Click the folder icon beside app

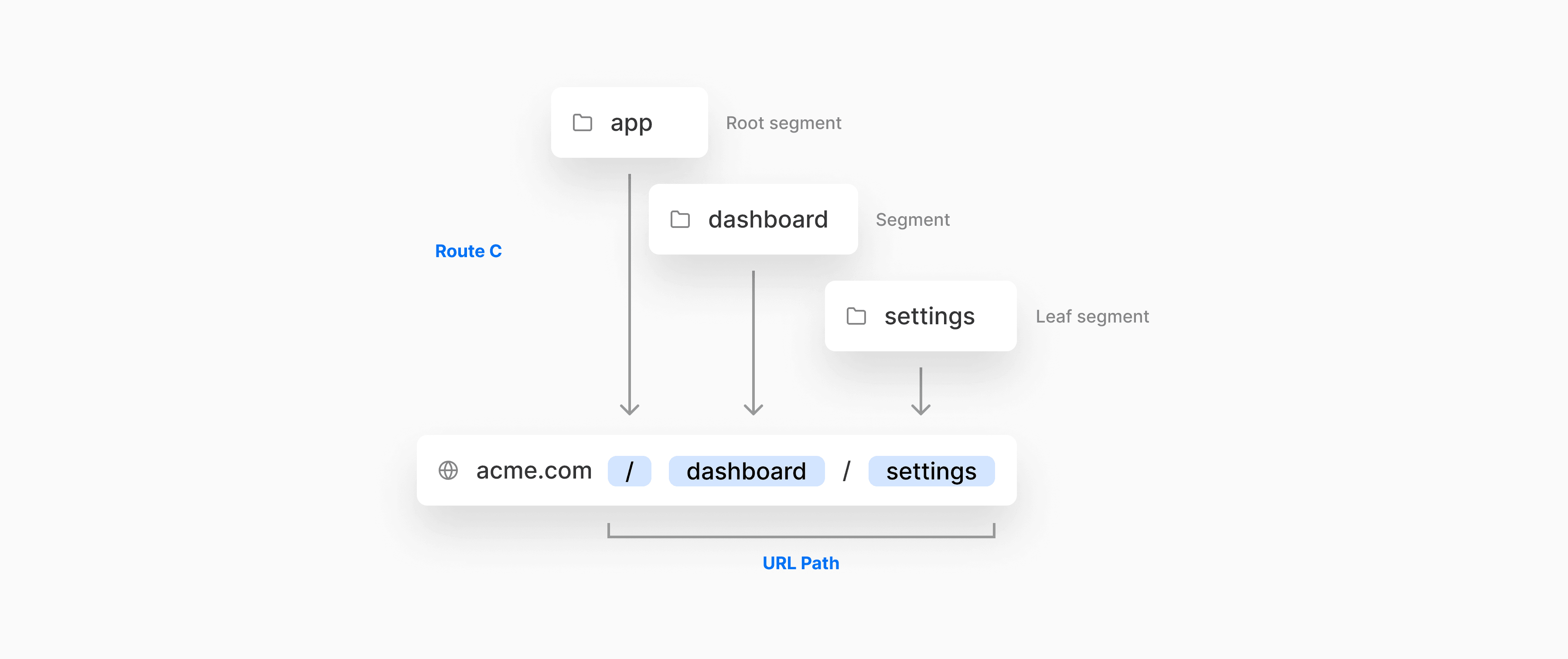[x=582, y=123]
